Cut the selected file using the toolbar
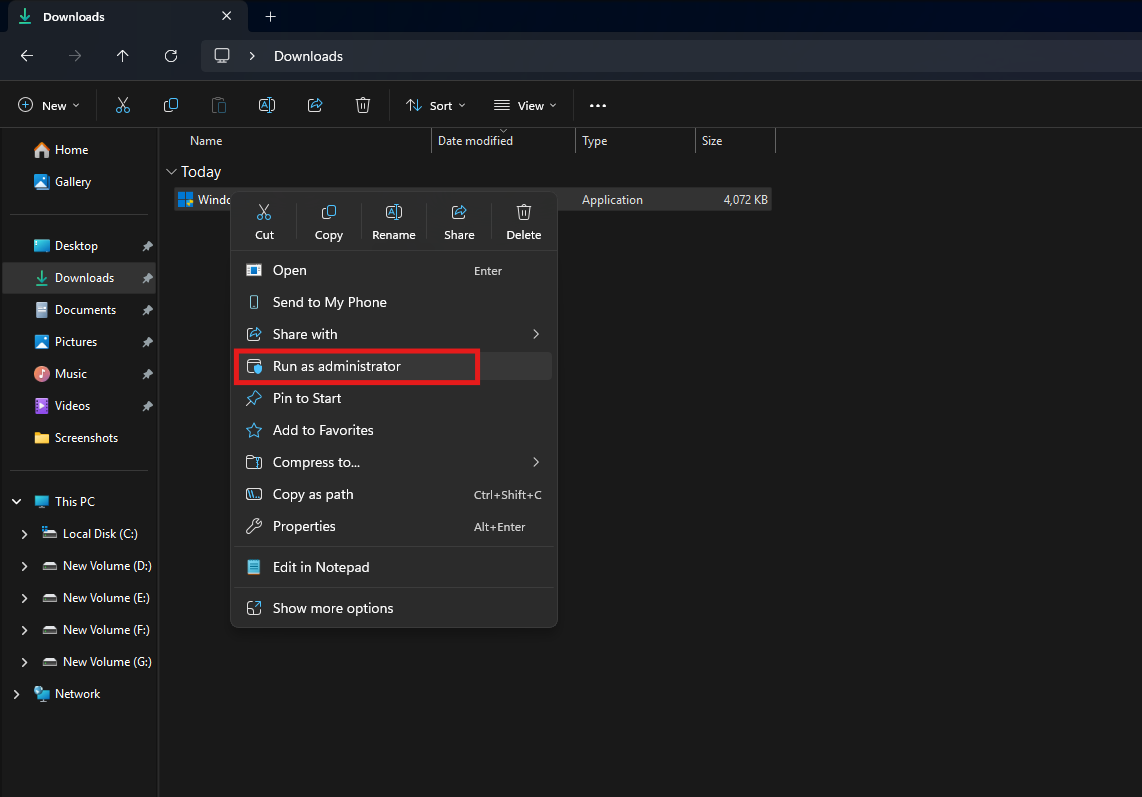This screenshot has width=1142, height=797. tap(123, 105)
